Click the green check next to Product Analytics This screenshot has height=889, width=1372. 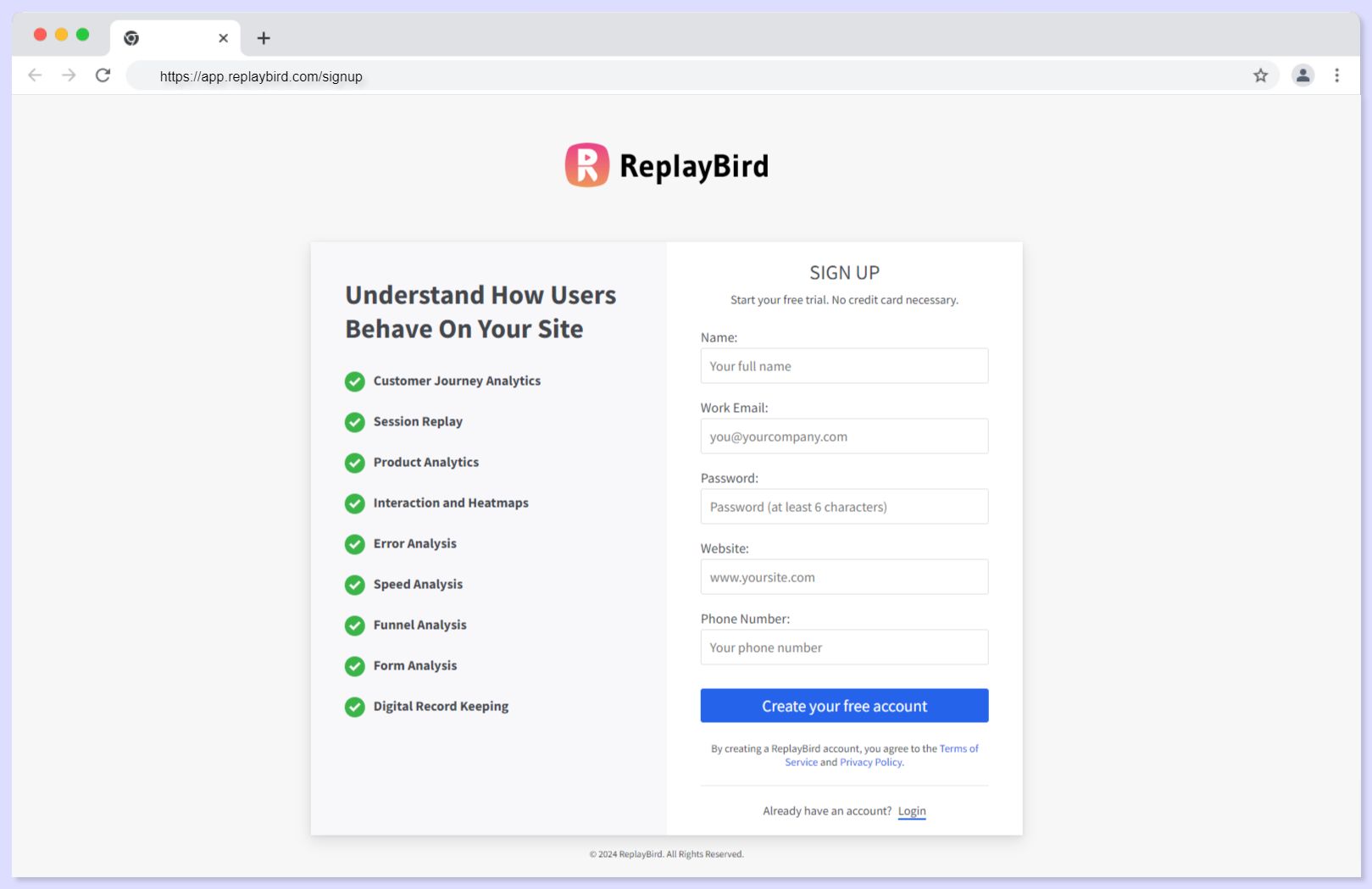click(355, 463)
